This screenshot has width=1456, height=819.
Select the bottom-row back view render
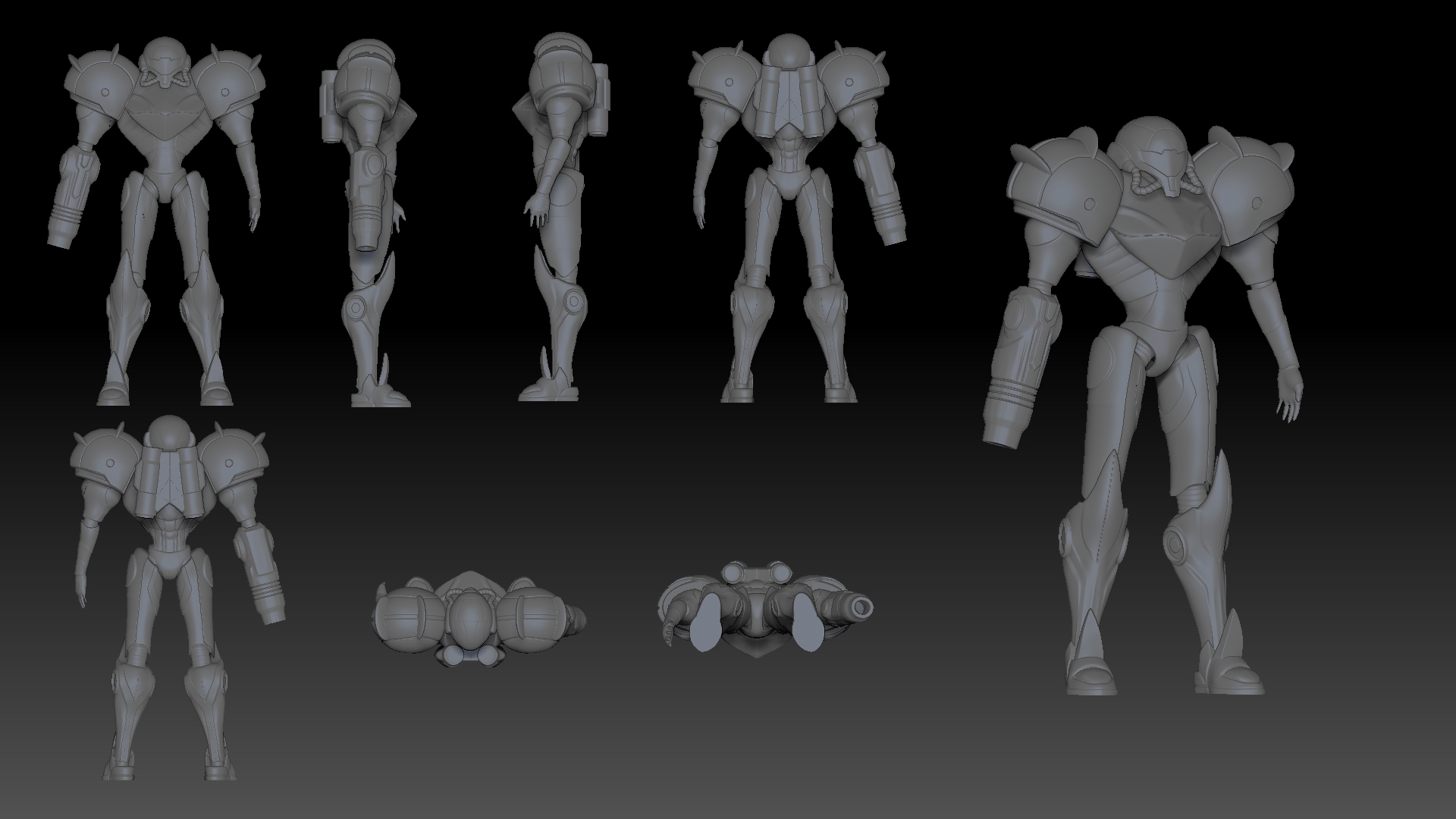[177, 598]
